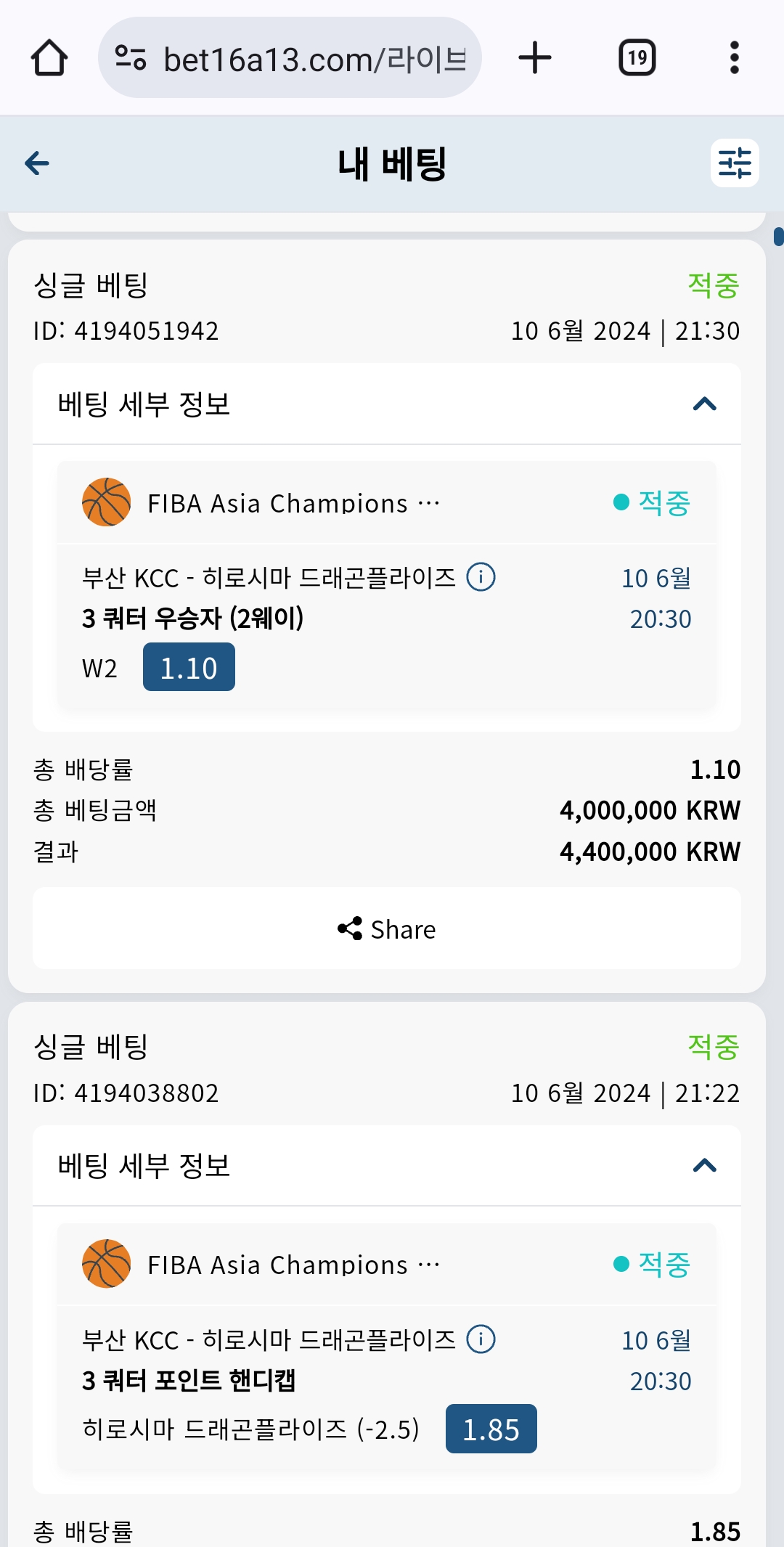
Task: Click the page scrollbar thumb
Action: [x=778, y=237]
